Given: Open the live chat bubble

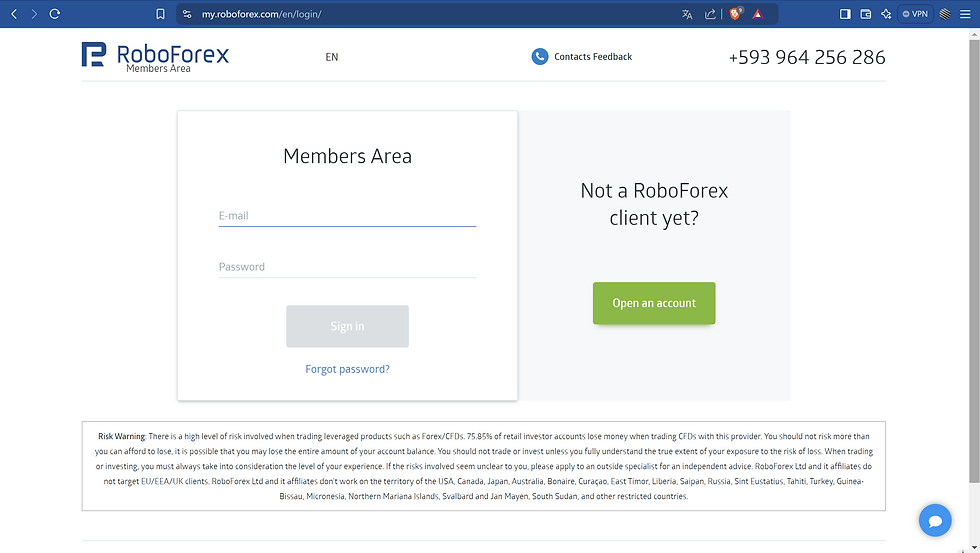Looking at the screenshot, I should [935, 521].
